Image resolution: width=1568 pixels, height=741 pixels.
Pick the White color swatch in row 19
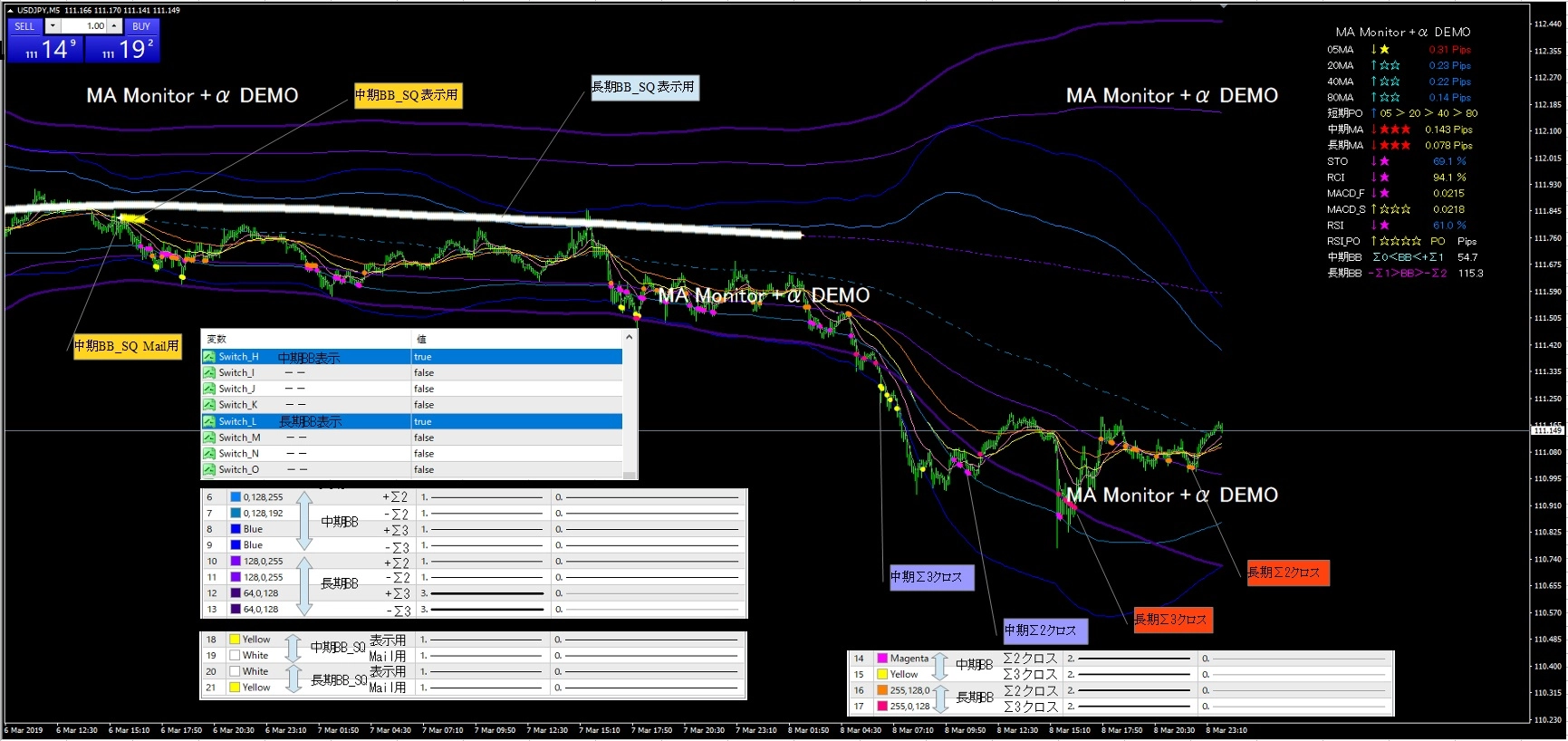pyautogui.click(x=235, y=656)
